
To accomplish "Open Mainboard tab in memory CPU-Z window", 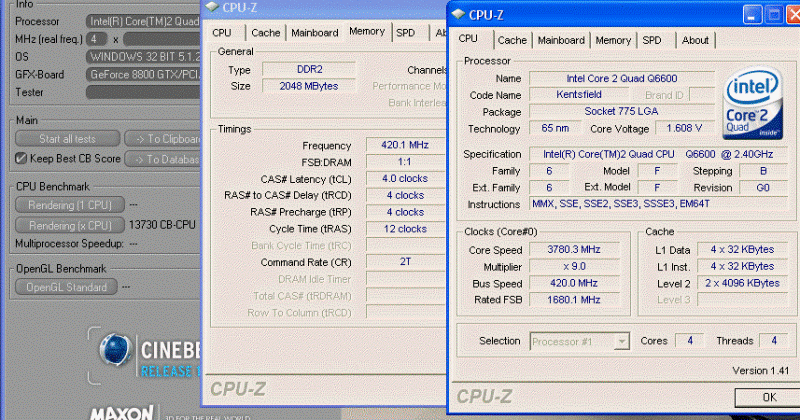I will [x=314, y=33].
